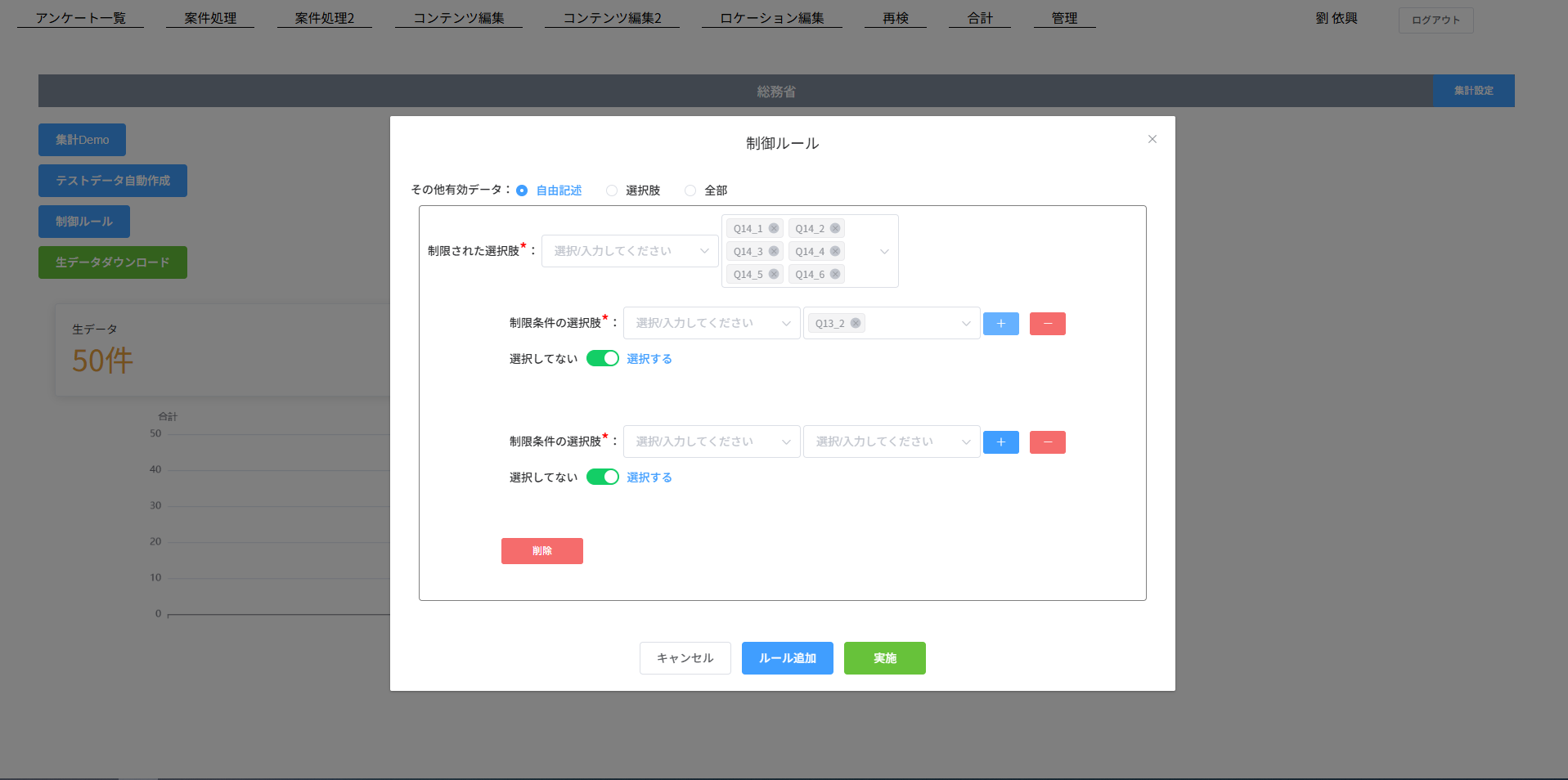Remove the Q13_2 tag
This screenshot has height=780, width=1568.
click(x=856, y=324)
